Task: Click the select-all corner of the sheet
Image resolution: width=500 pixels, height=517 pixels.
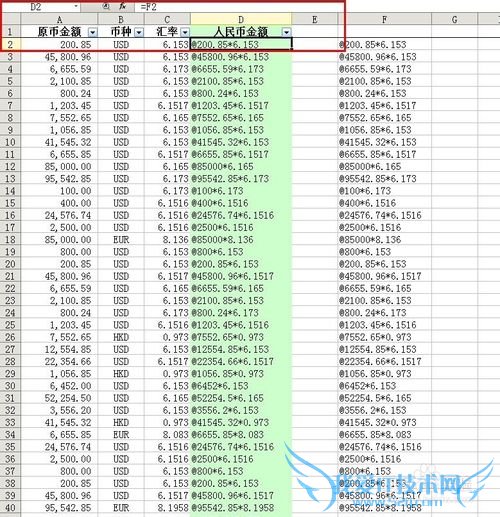Action: (x=10, y=19)
